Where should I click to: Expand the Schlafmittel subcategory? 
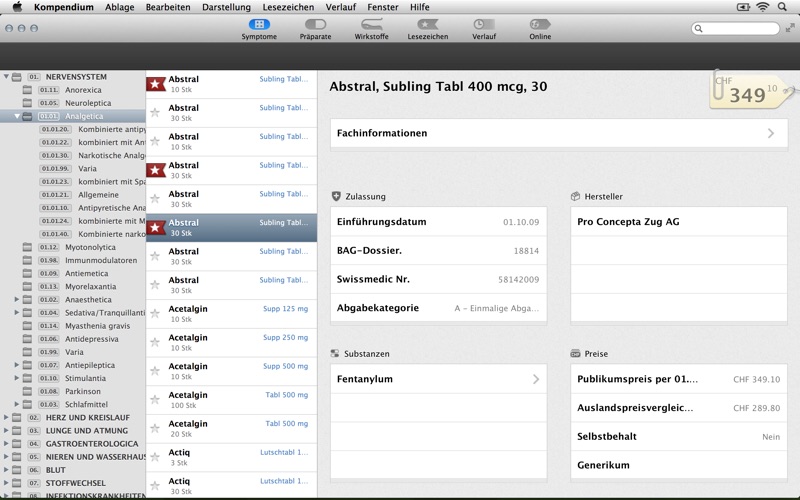pos(17,404)
